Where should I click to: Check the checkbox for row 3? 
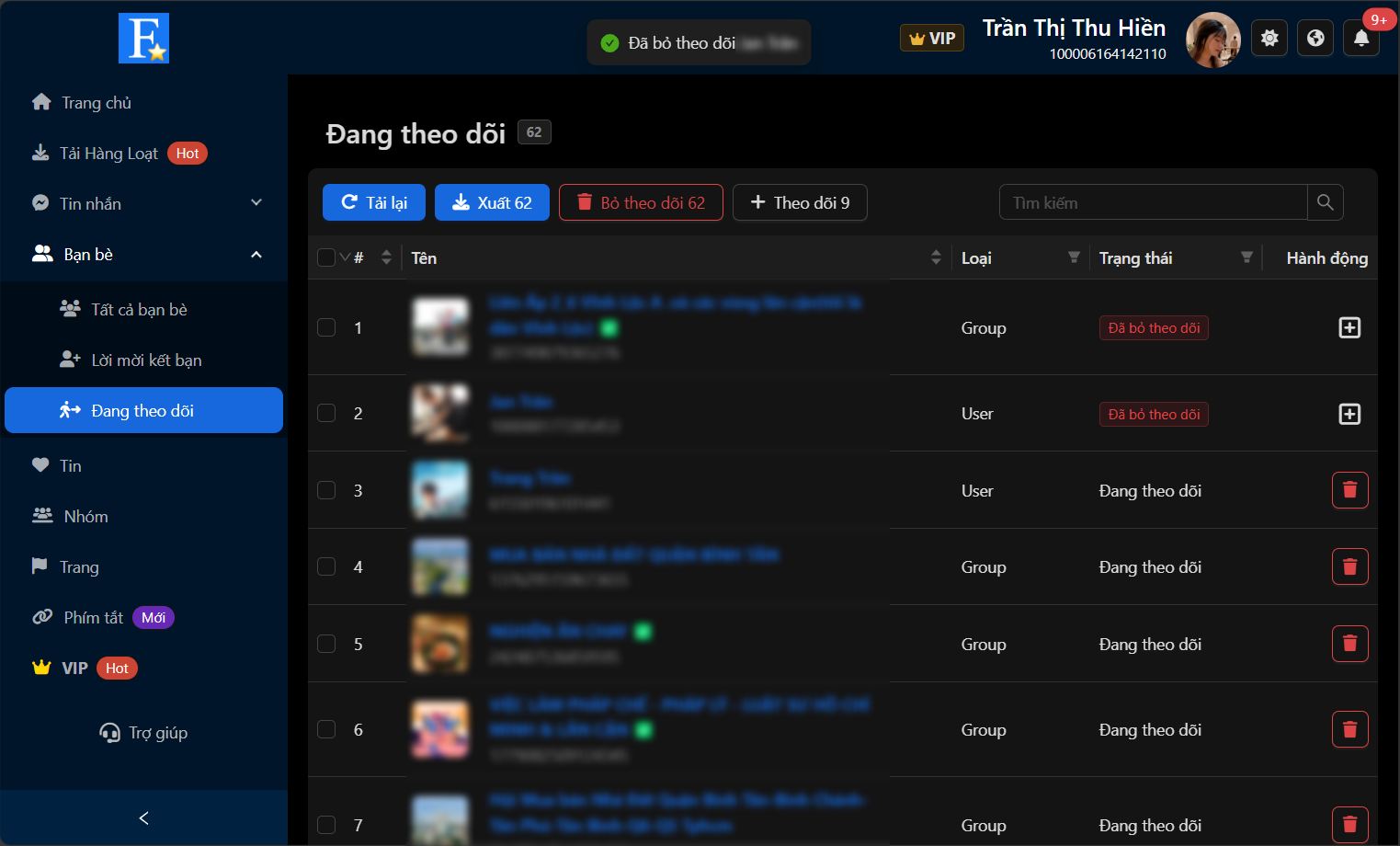coord(326,490)
